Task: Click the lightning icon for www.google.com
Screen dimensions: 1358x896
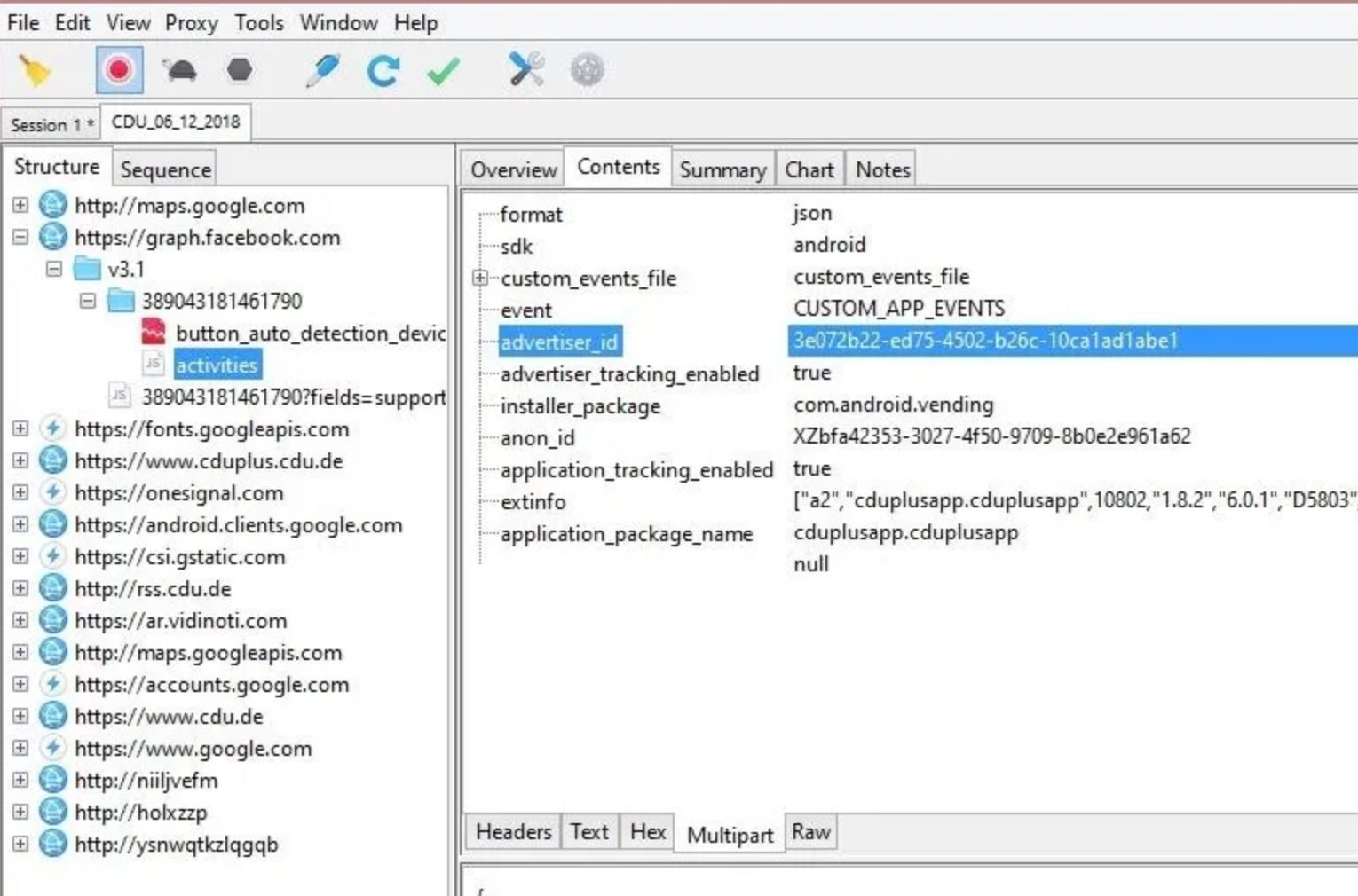Action: pyautogui.click(x=53, y=748)
